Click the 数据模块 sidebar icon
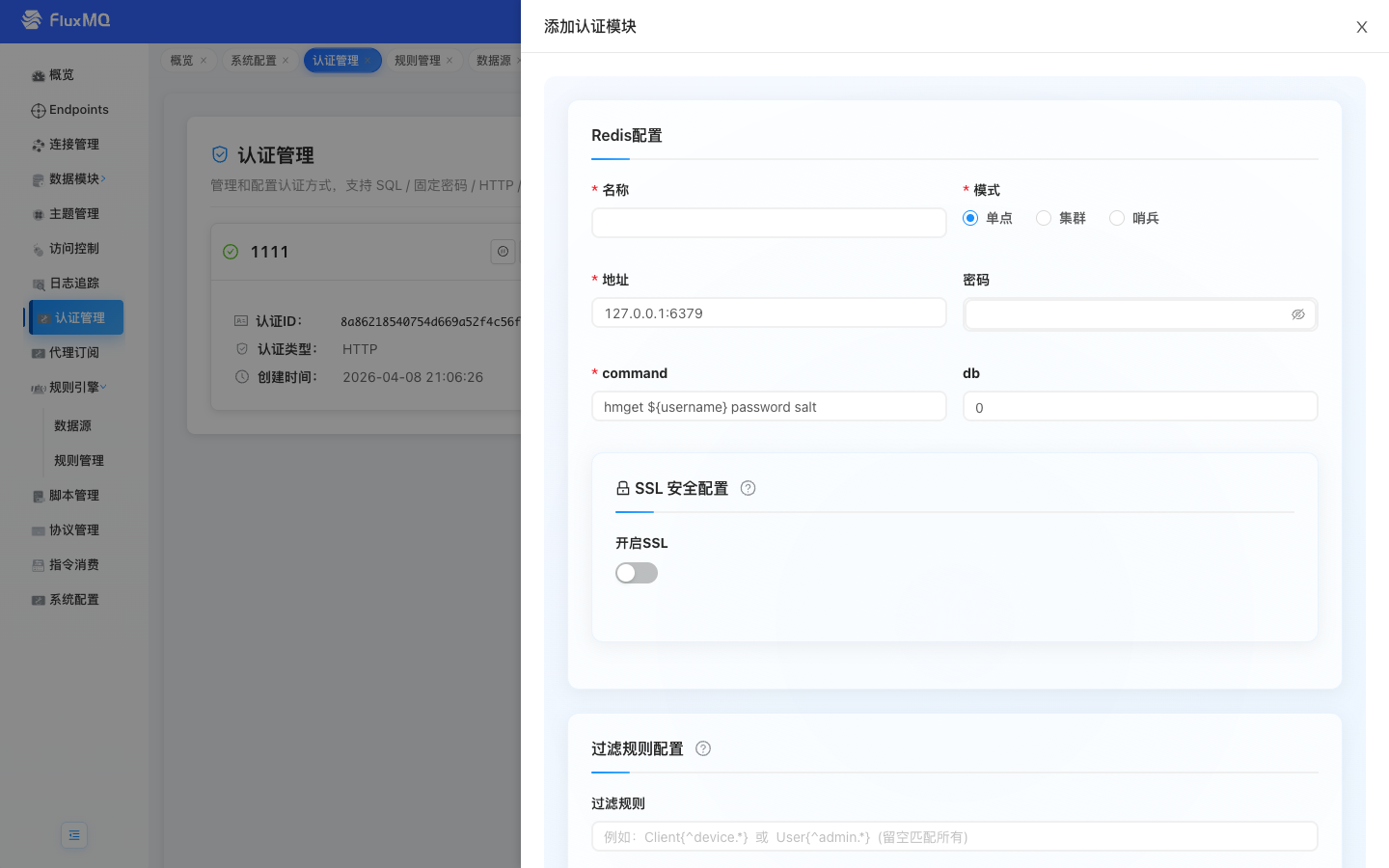 click(39, 179)
